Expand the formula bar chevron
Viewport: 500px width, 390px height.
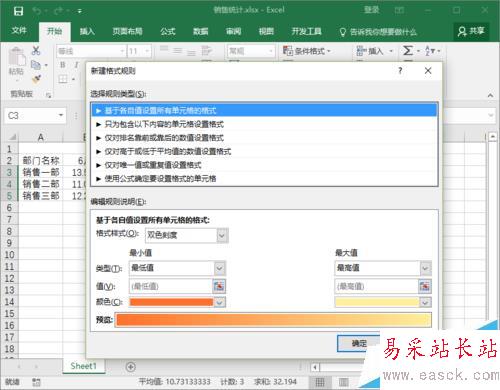(491, 115)
